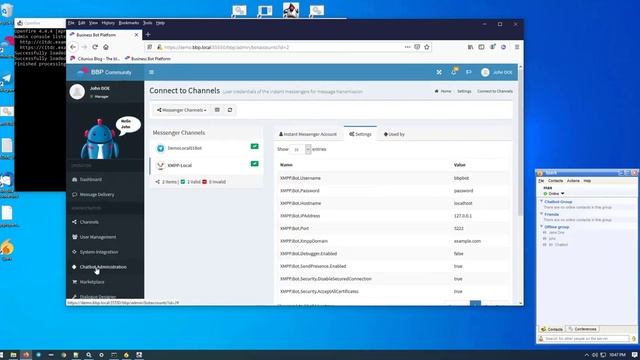Click the robot mascot image in sidebar
The height and width of the screenshot is (360, 640).
[100, 140]
